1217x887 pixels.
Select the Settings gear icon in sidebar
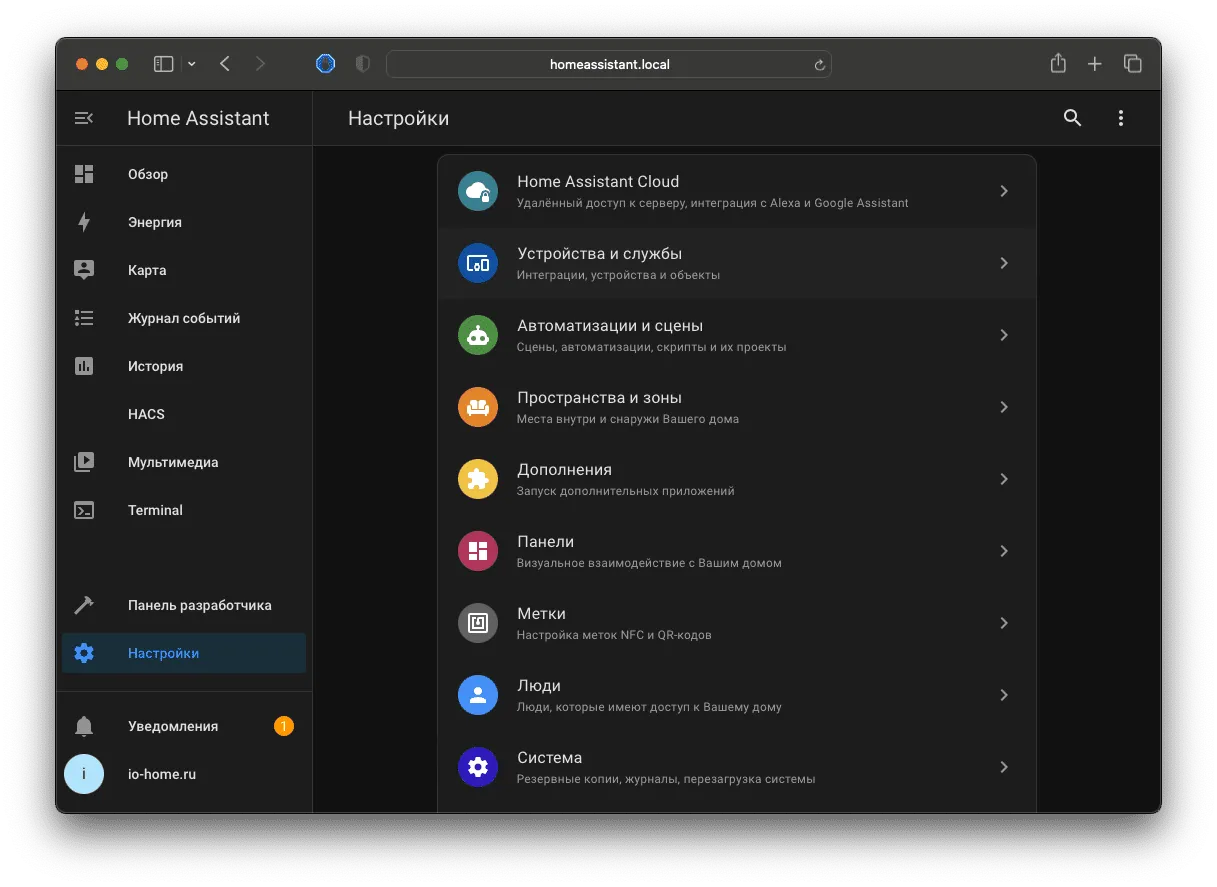point(84,653)
